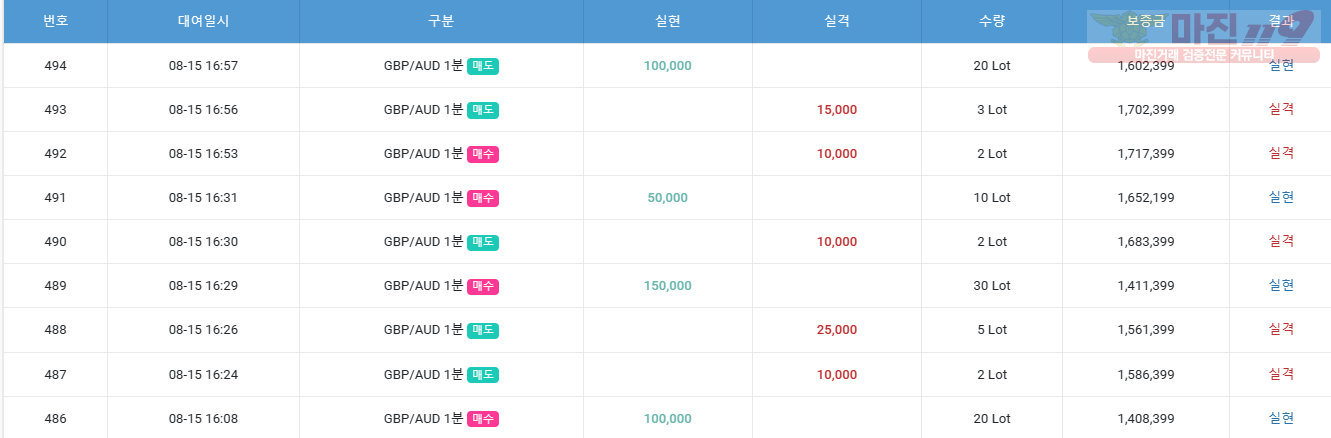Click the 매도 badge in row 494
Image resolution: width=1331 pixels, height=438 pixels.
tap(483, 66)
